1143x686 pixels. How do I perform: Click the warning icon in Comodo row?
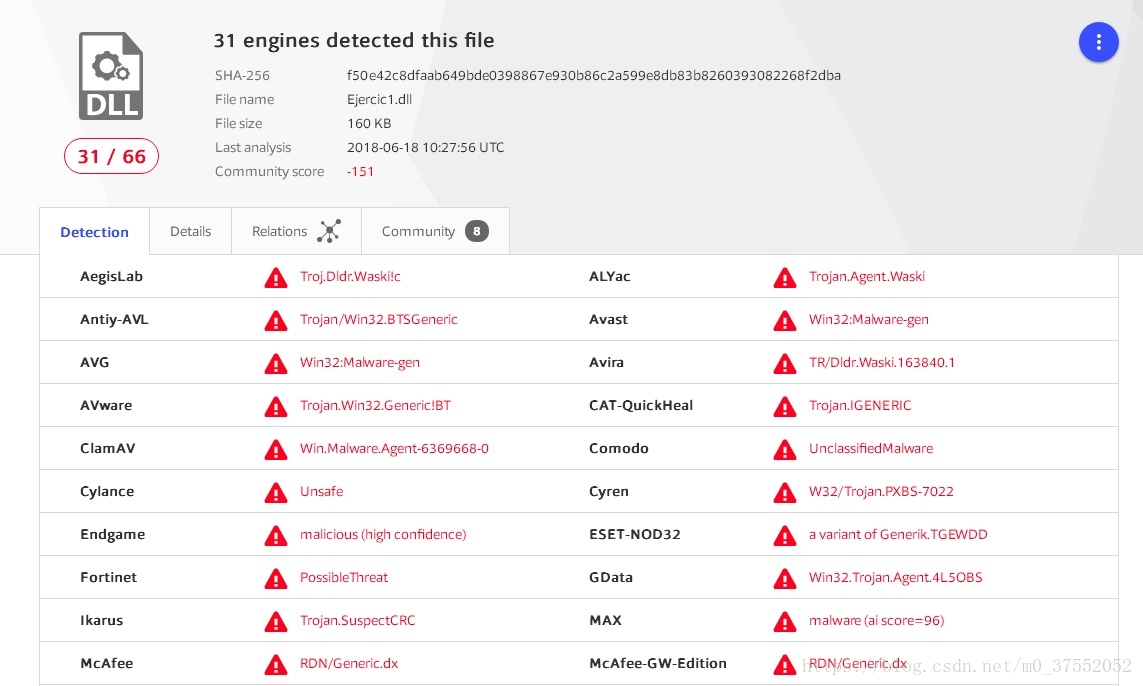(784, 450)
